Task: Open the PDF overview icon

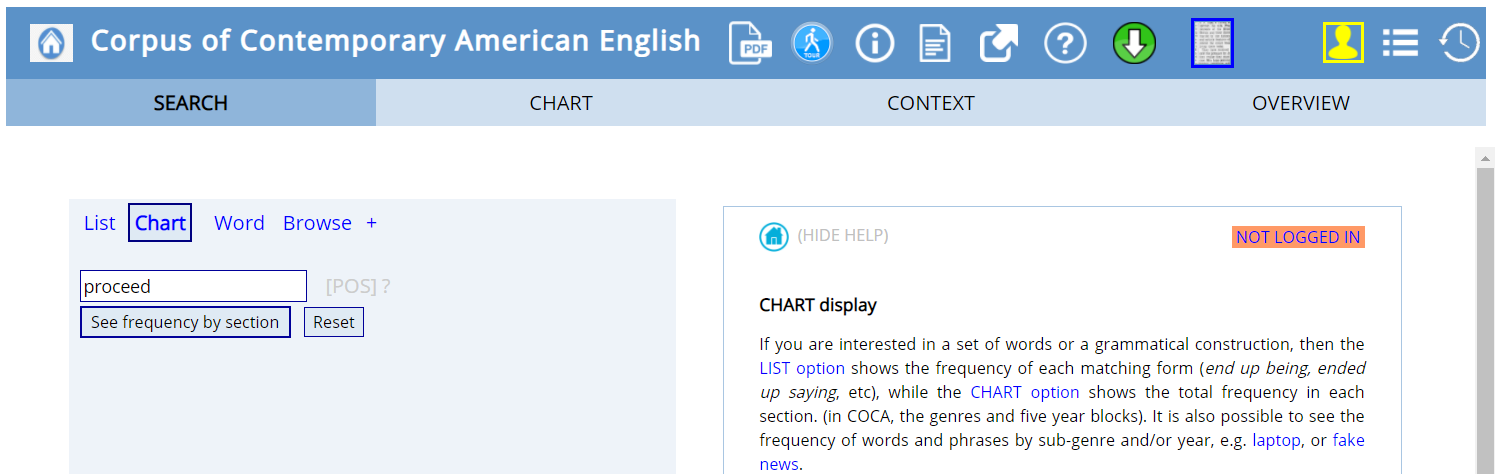Action: pos(750,43)
